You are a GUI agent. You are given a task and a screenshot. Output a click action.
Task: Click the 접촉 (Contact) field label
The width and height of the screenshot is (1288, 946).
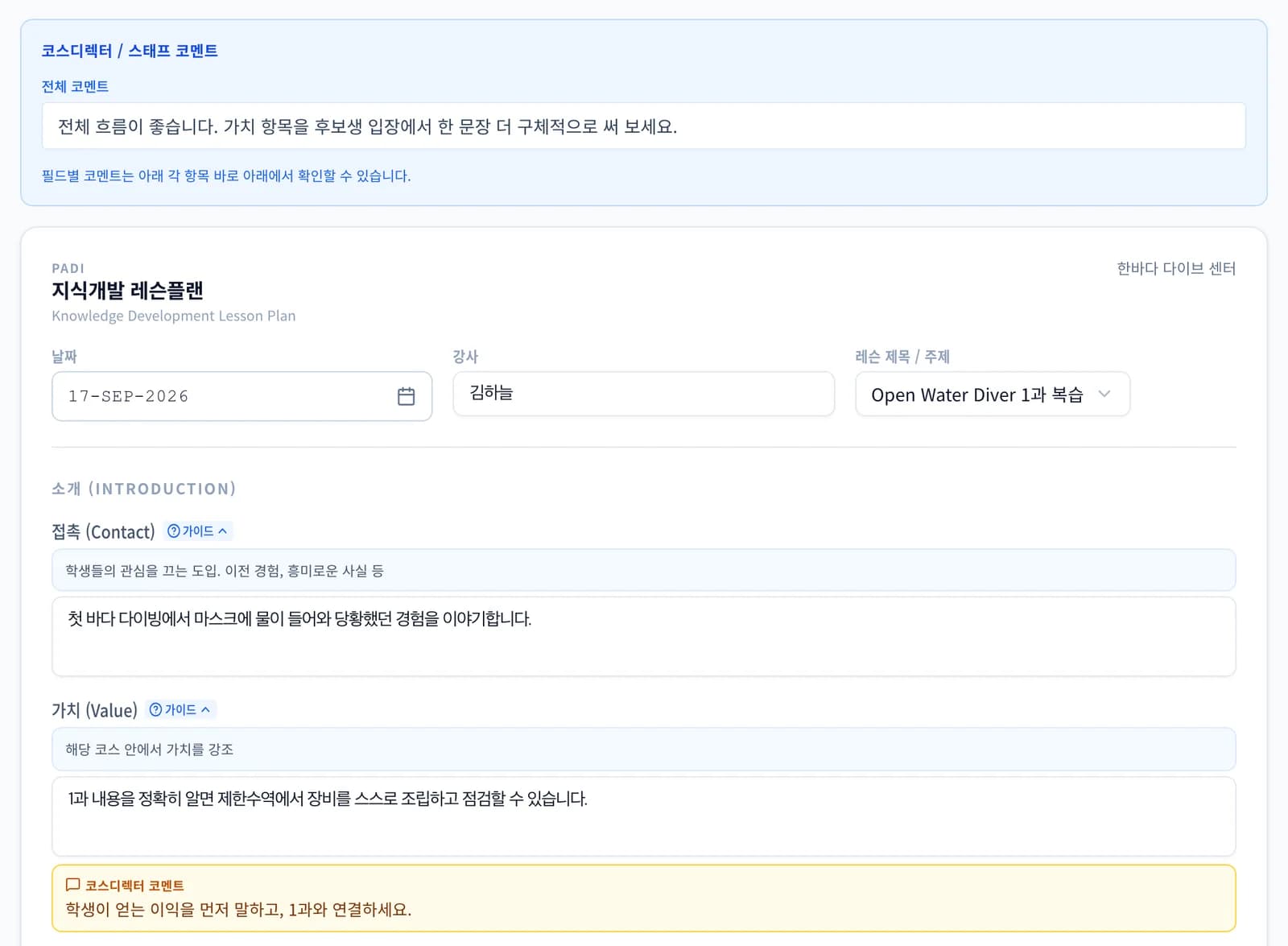[103, 532]
